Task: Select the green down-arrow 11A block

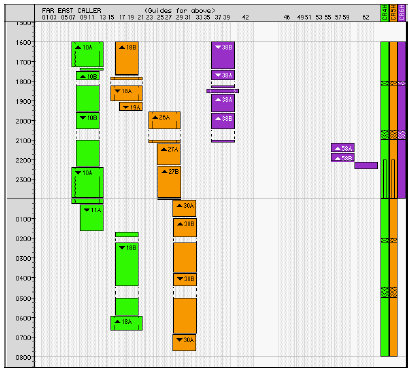Action: [92, 218]
